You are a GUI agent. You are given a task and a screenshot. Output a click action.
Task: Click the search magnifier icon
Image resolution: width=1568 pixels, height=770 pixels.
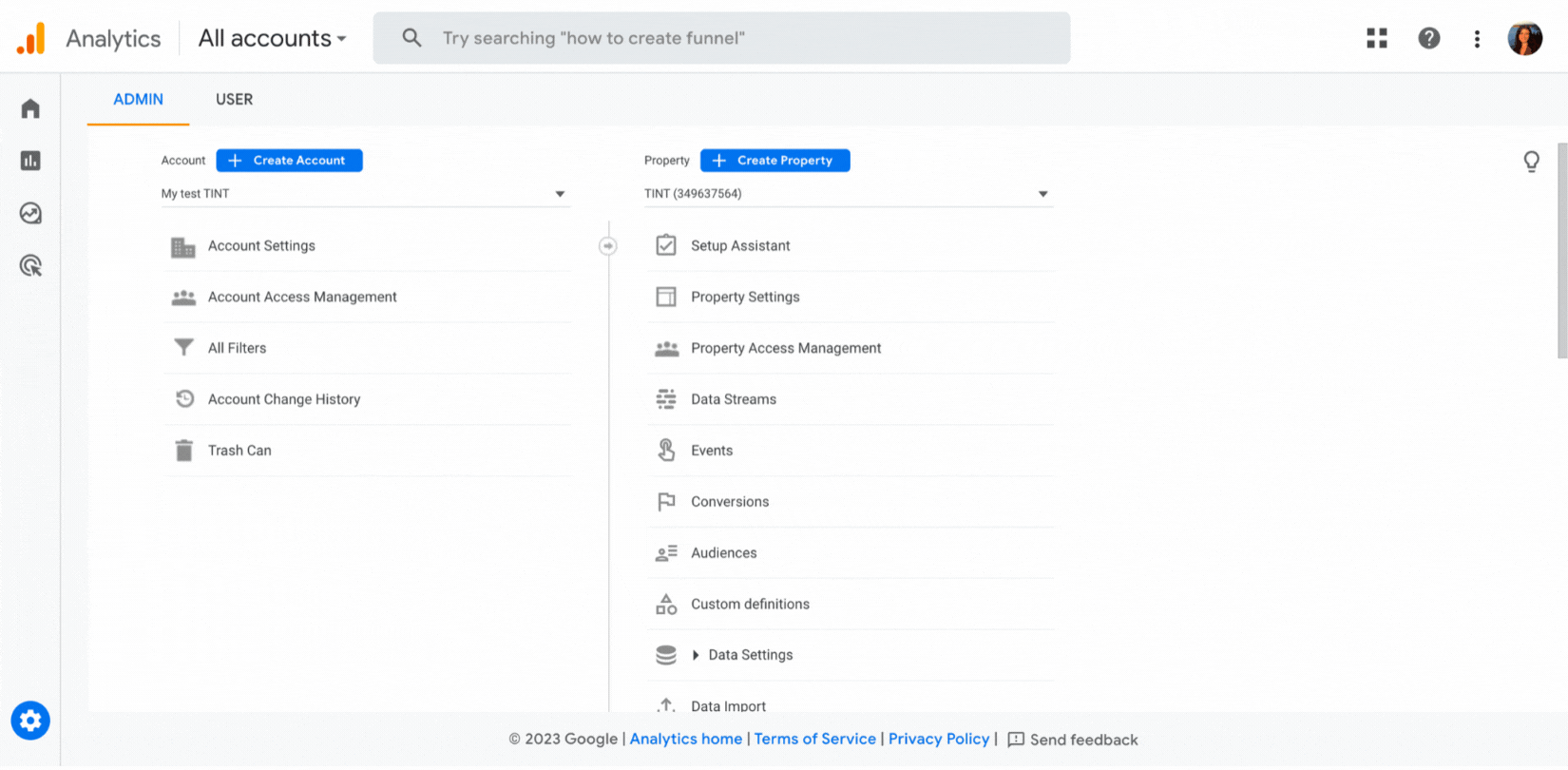tap(411, 38)
